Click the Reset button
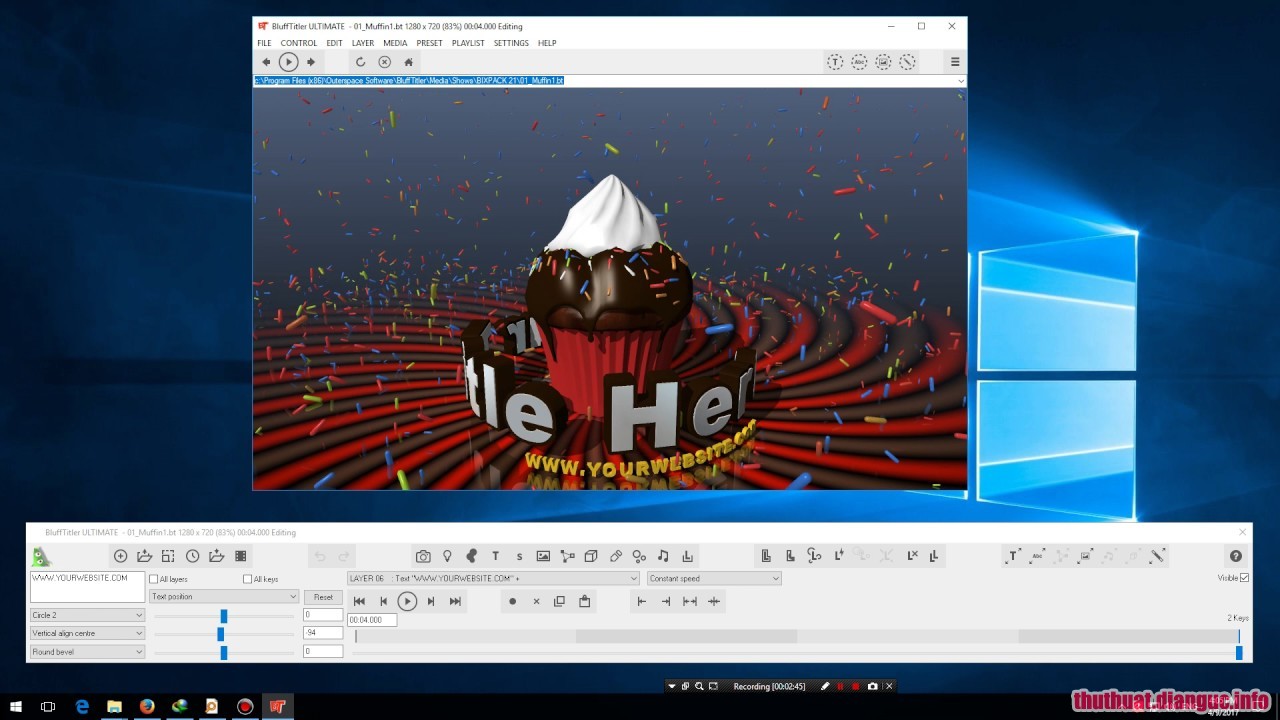Viewport: 1280px width, 720px height. [x=323, y=597]
